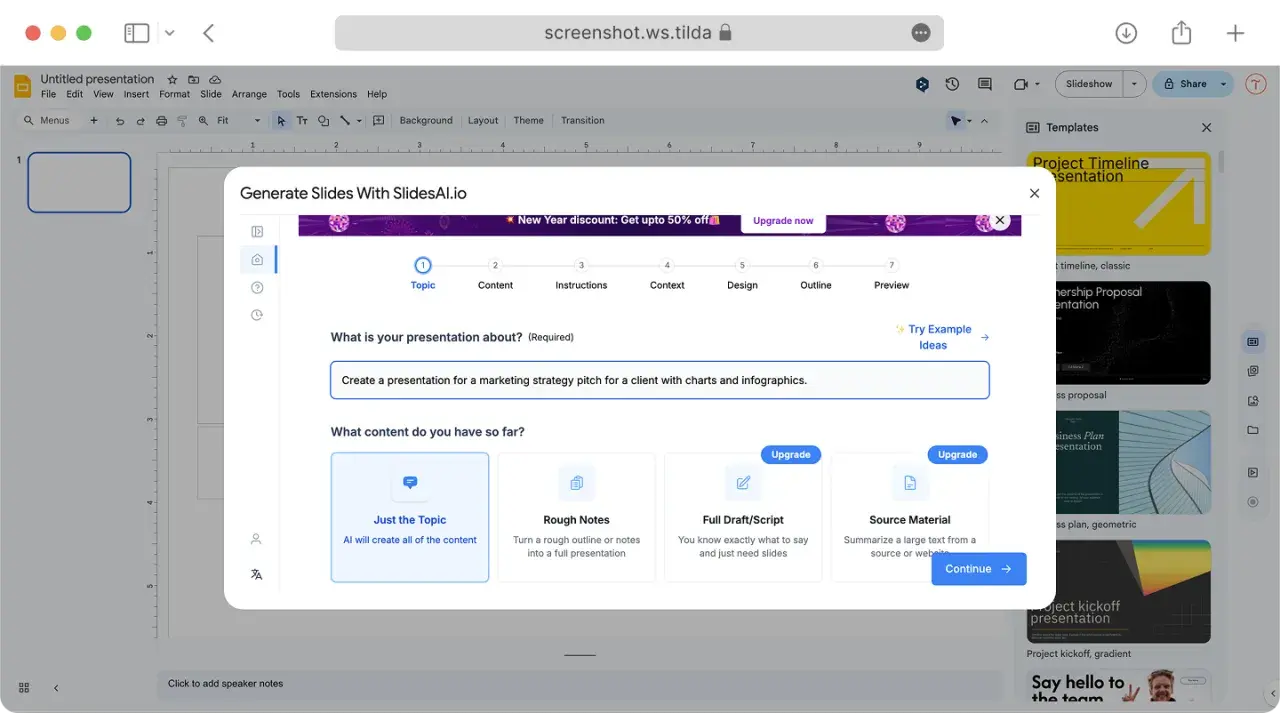
Task: Click the Theme toolbar button
Action: coord(529,120)
